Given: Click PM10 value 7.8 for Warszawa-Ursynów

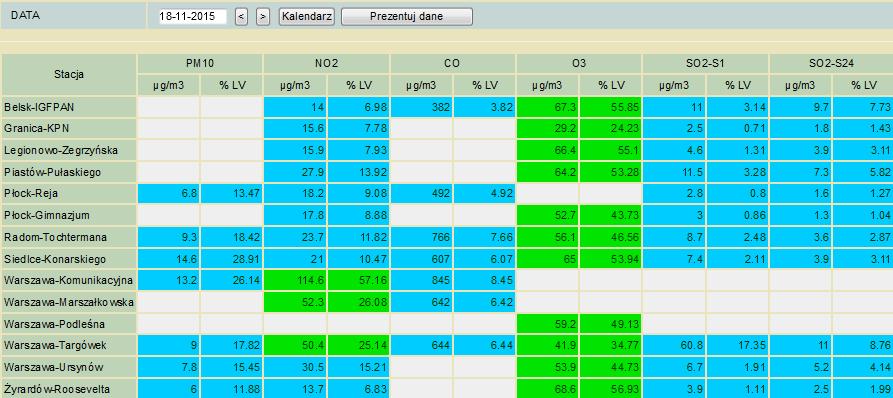Looking at the screenshot, I should 169,368.
